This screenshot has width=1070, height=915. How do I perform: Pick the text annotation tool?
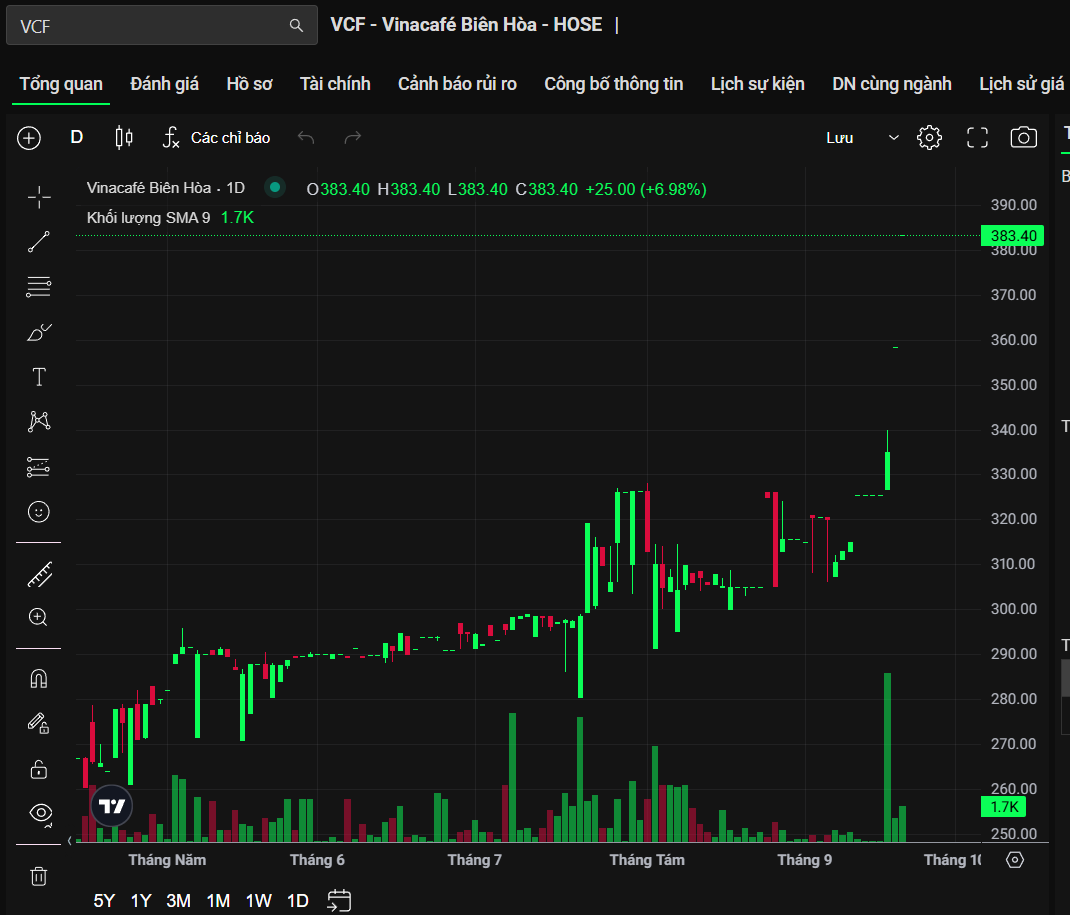[x=39, y=377]
